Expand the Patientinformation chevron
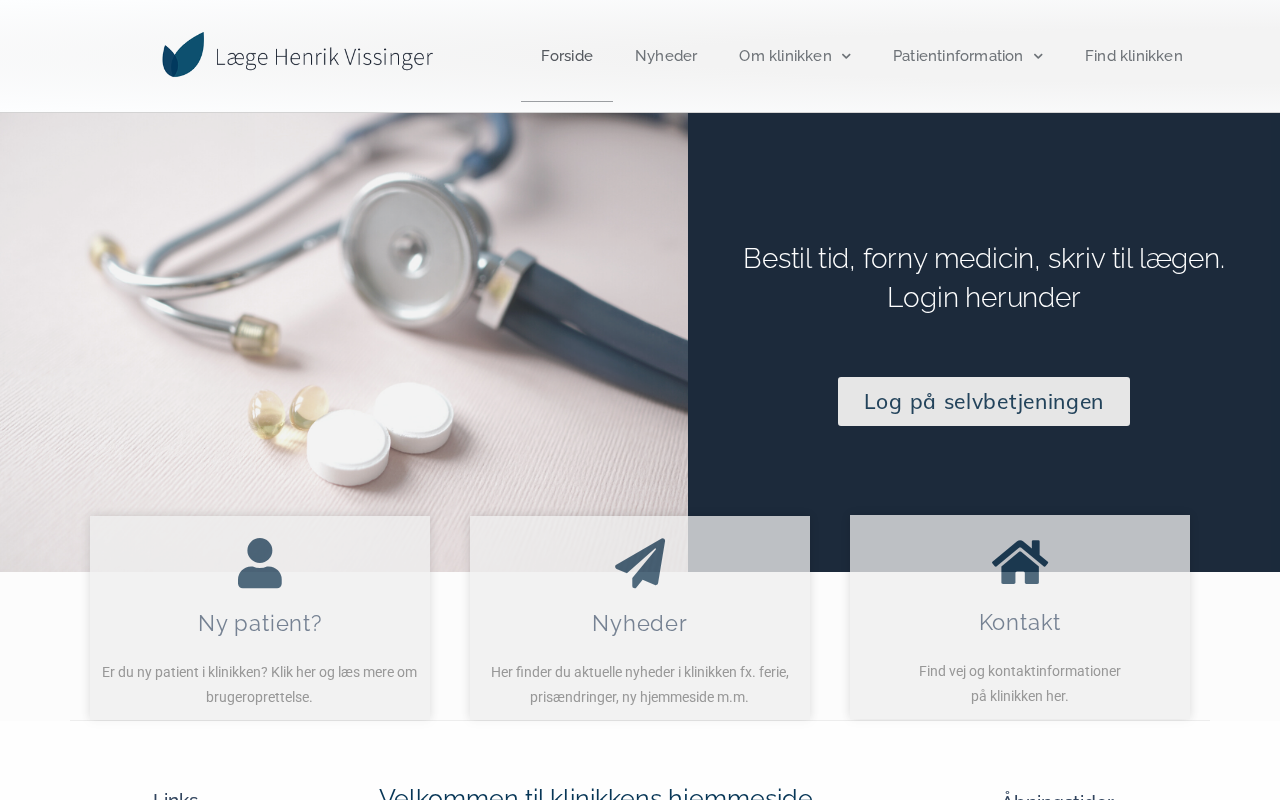 (x=1038, y=56)
